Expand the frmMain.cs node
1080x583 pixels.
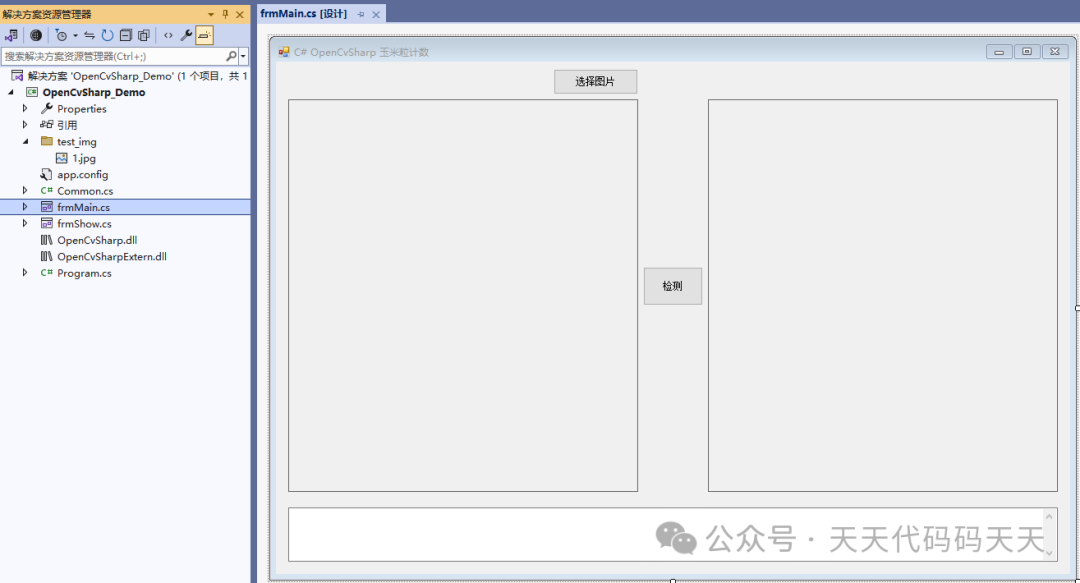(25, 207)
